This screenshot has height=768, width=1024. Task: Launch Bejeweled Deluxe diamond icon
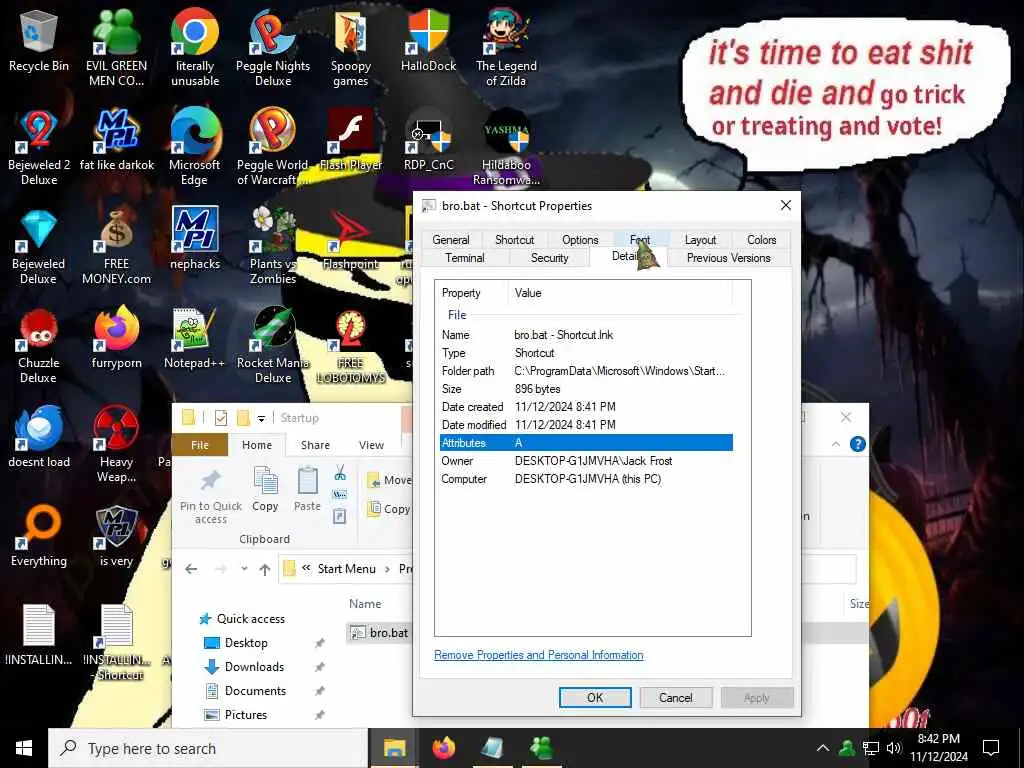[39, 246]
